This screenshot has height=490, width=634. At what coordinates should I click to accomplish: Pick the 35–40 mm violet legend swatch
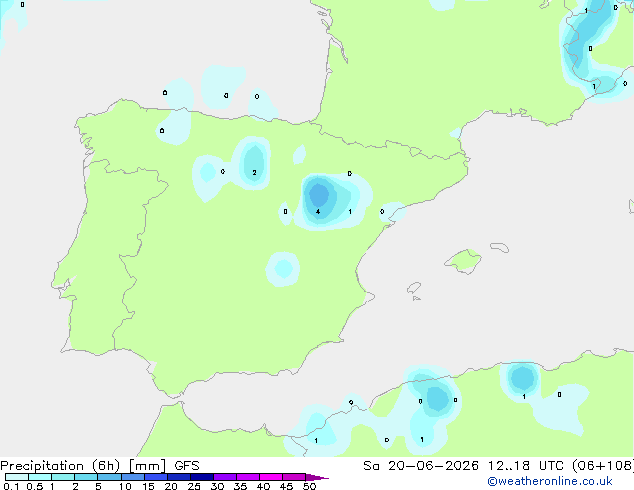[x=248, y=477]
